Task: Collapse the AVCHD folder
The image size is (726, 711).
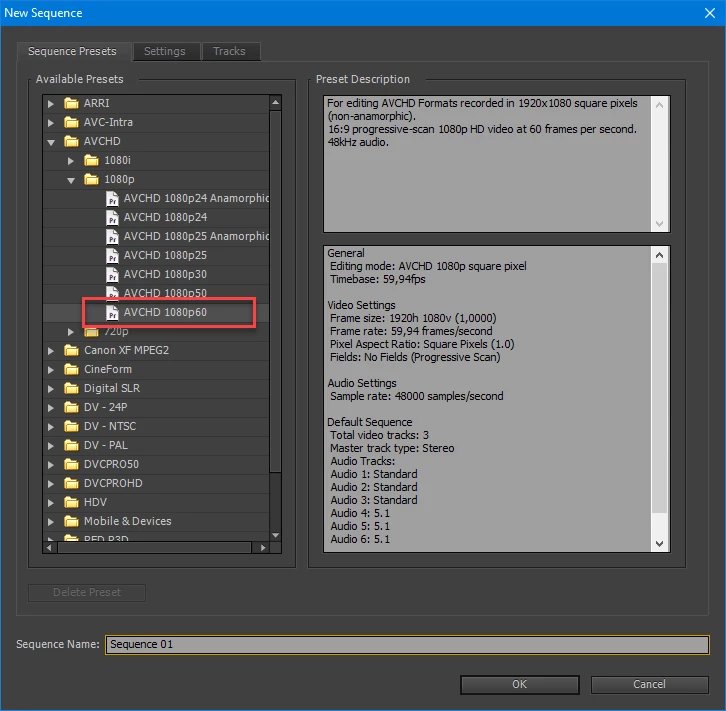Action: pos(51,142)
